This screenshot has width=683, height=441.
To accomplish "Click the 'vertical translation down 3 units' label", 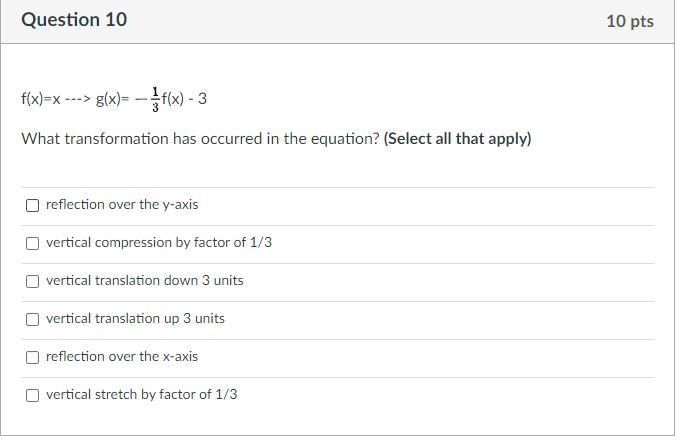I will (x=145, y=281).
